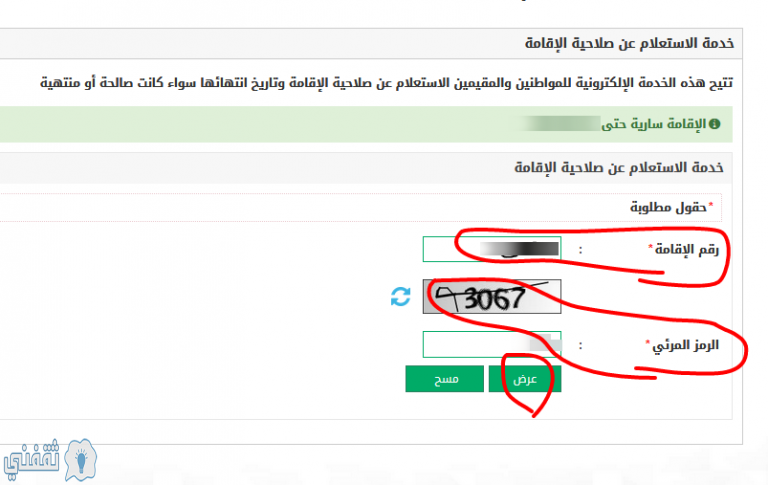Click the الإقامة سارية حتى status message
The image size is (768, 485).
[x=653, y=124]
